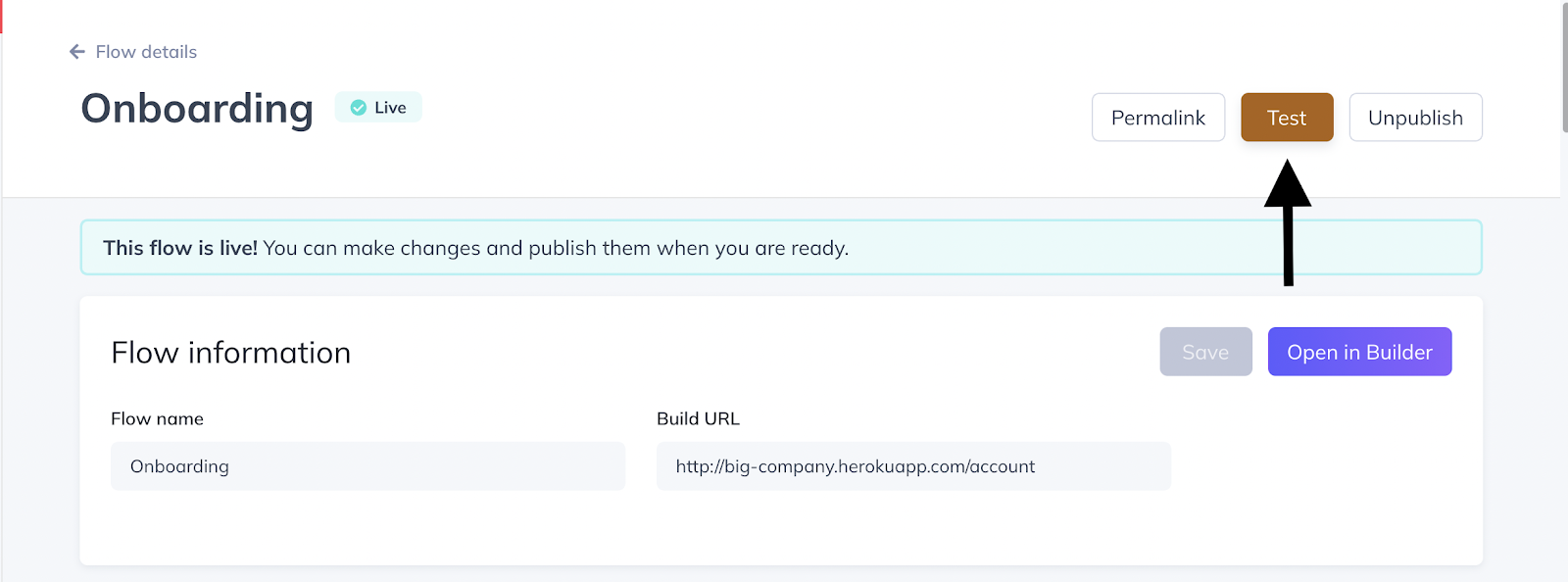Click the Test button
The width and height of the screenshot is (1568, 582).
(1287, 118)
